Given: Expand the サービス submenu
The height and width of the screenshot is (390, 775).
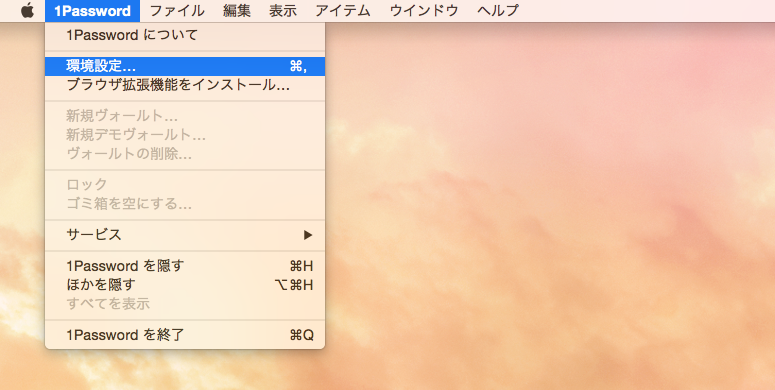Looking at the screenshot, I should click(x=185, y=235).
